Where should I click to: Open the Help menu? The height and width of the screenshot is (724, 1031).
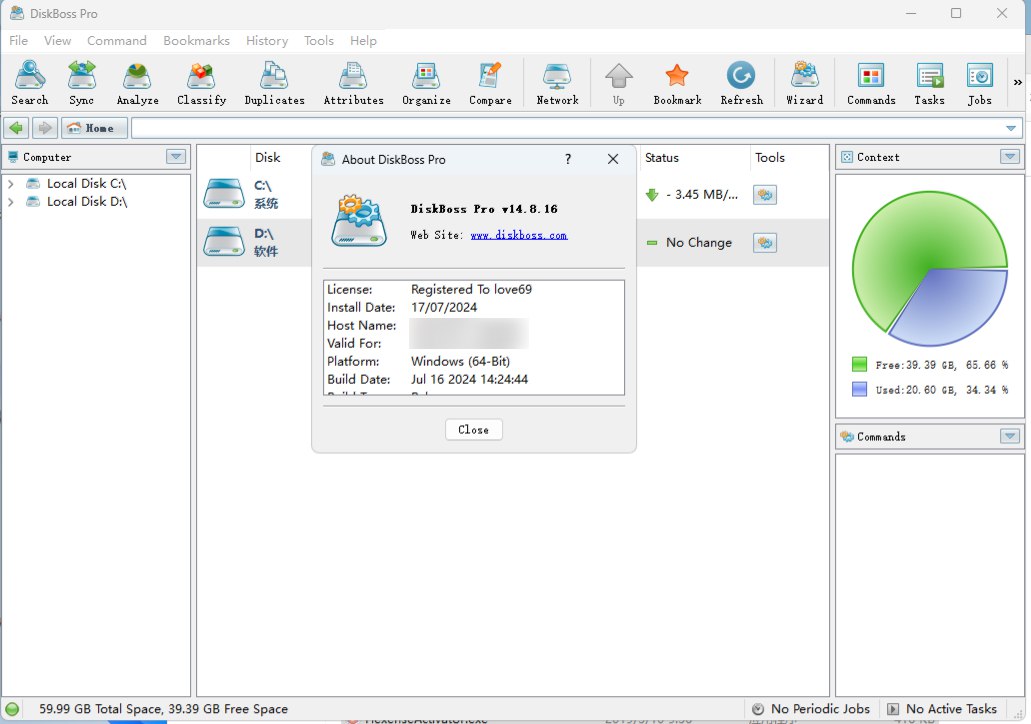363,41
